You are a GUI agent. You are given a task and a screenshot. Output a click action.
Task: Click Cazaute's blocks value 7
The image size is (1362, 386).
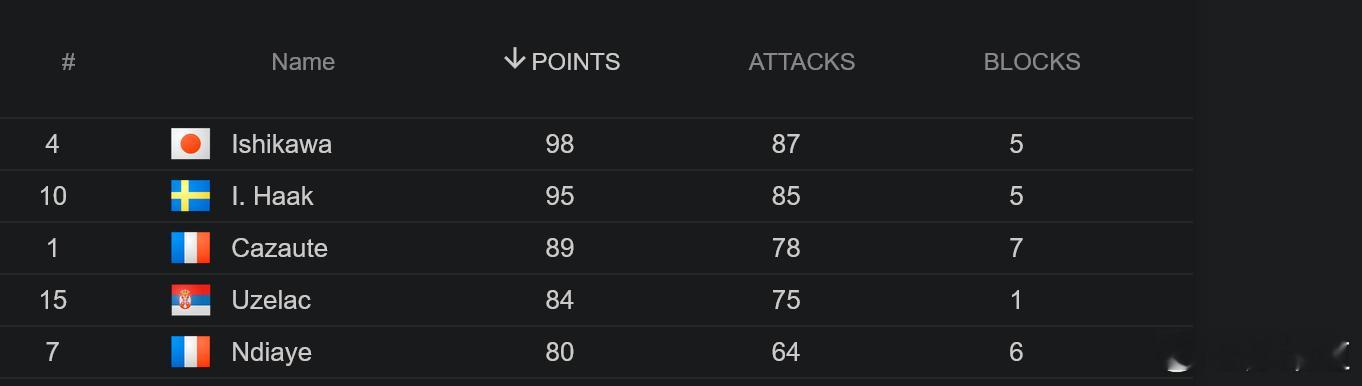1016,248
